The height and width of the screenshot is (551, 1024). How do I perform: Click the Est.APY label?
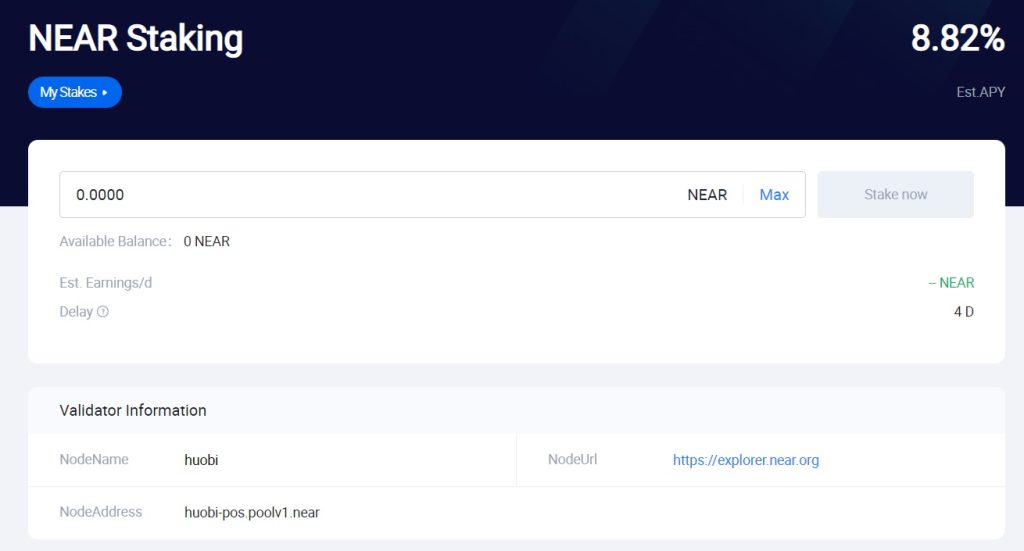[980, 93]
